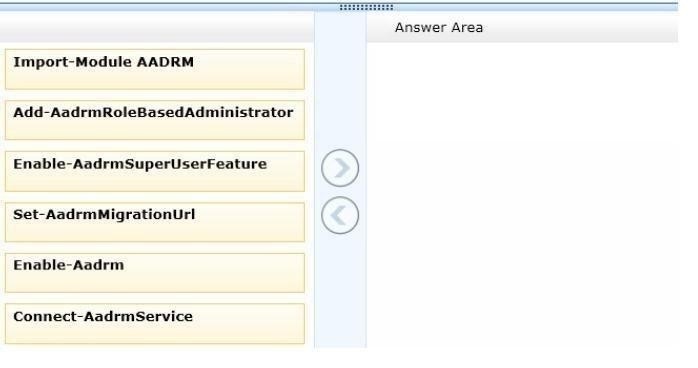698x368 pixels.
Task: Select the Enable-Aadrm command box
Action: pyautogui.click(x=155, y=273)
